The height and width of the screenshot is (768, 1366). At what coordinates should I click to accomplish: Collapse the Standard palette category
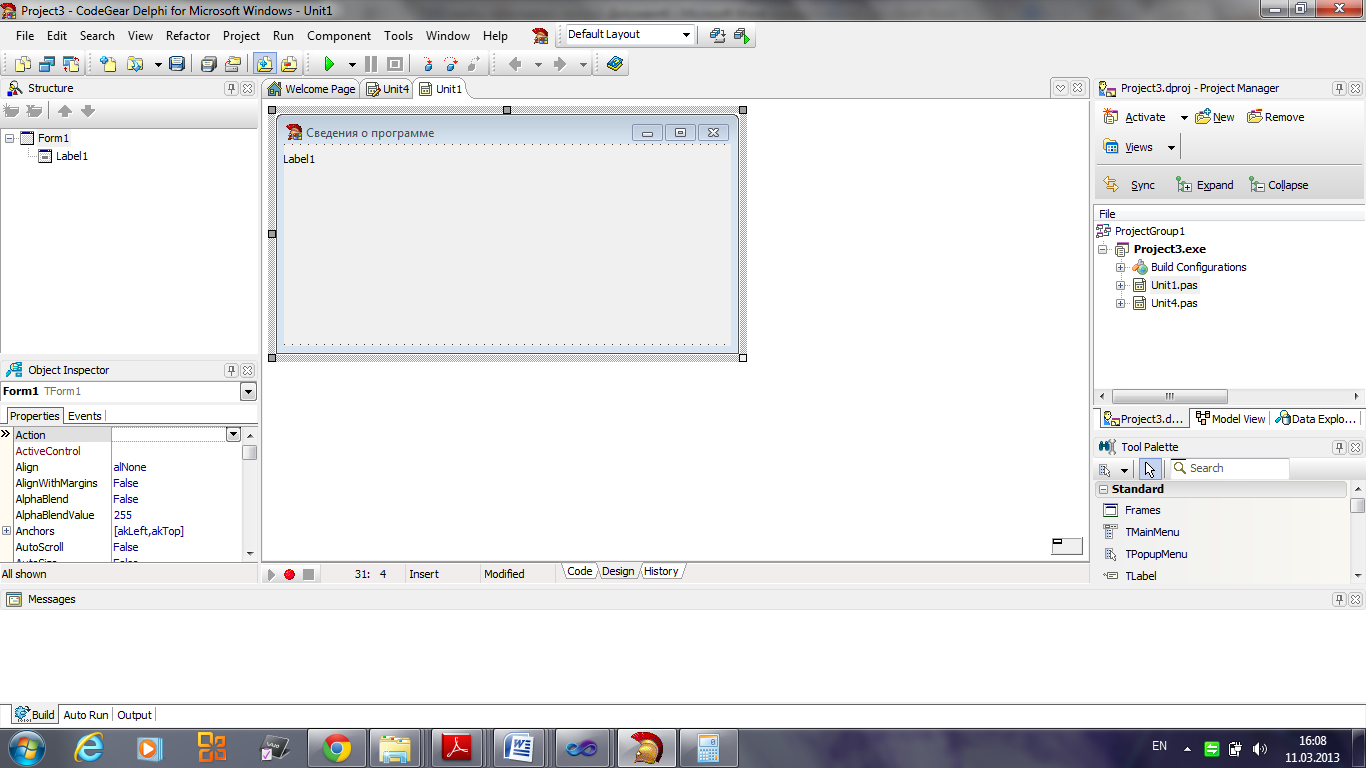tap(1104, 490)
